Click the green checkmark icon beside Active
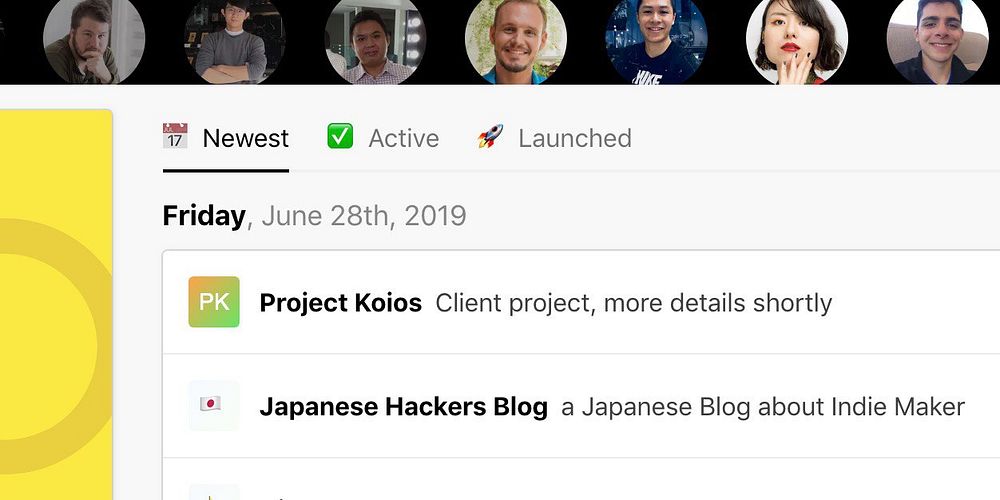 click(x=340, y=136)
